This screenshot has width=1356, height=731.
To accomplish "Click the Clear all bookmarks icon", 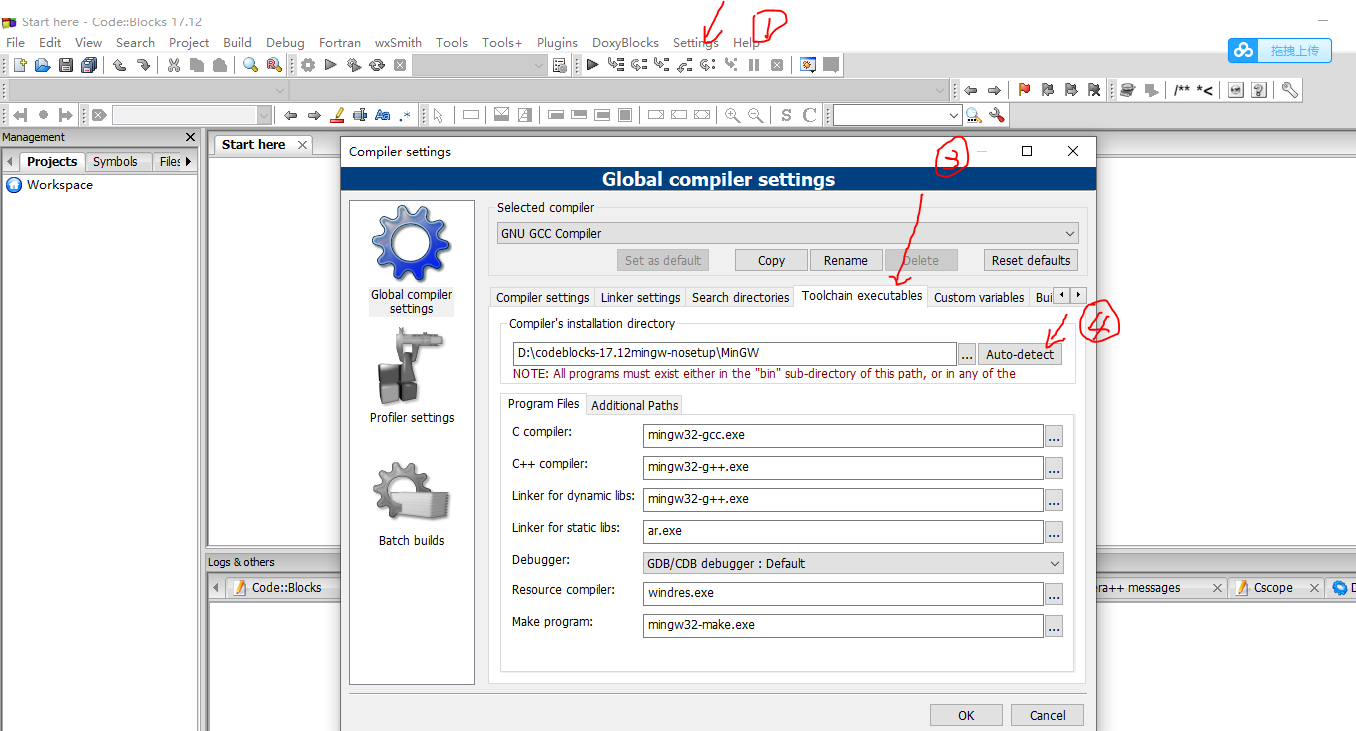I will pyautogui.click(x=1094, y=90).
